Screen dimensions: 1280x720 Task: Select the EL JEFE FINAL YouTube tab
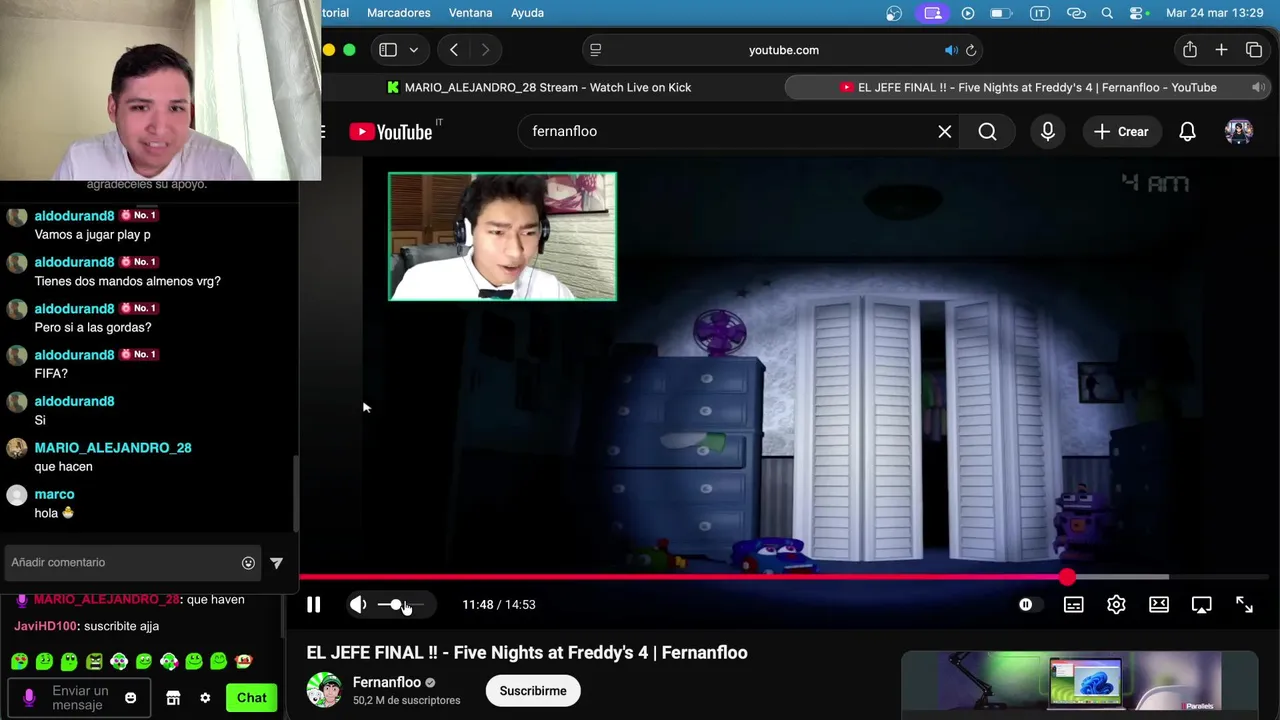tap(1028, 87)
